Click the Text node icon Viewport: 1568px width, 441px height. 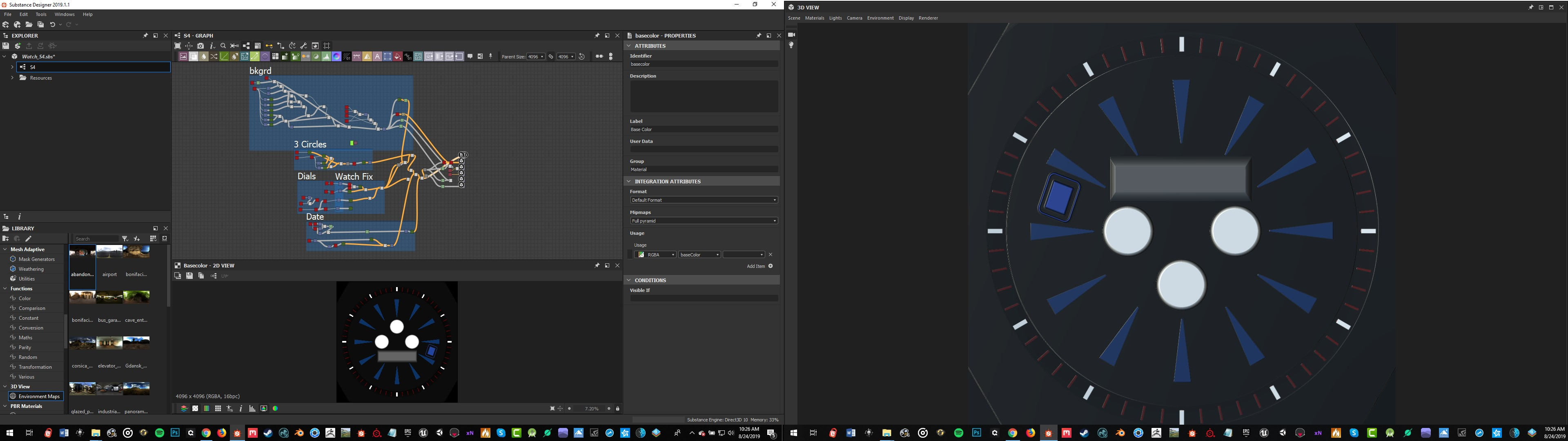click(x=377, y=57)
